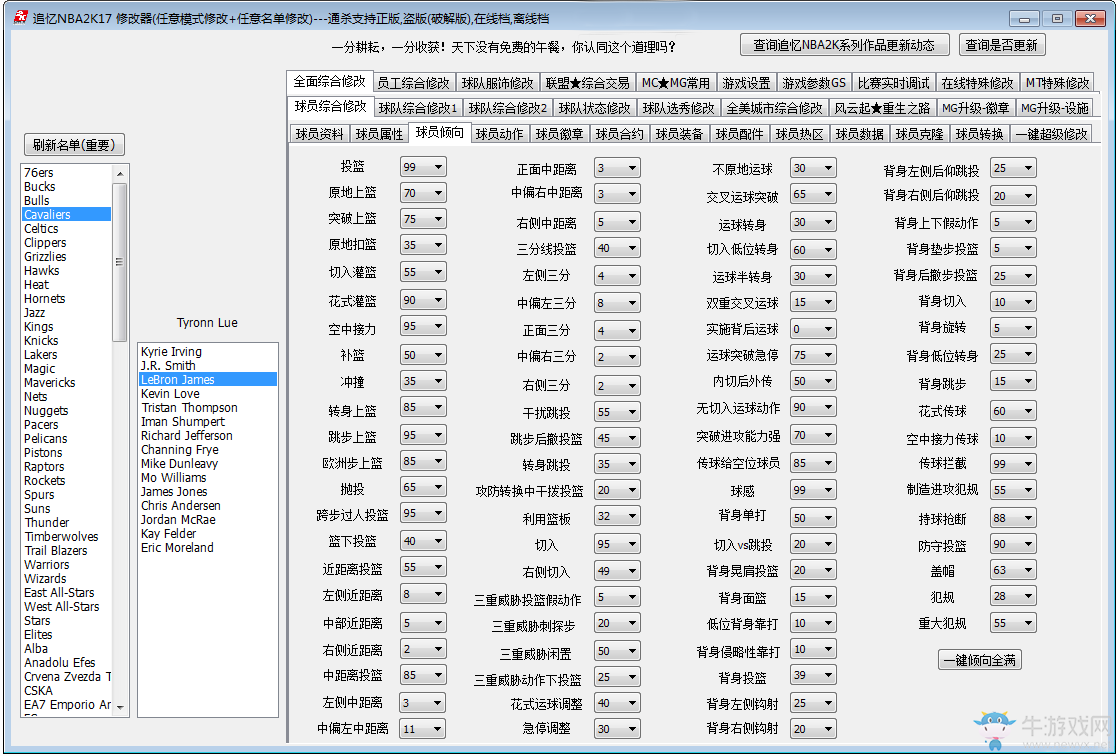Click 查询追忆NBA2K系列作品更新动态 button
The width and height of the screenshot is (1117, 756).
coord(844,45)
